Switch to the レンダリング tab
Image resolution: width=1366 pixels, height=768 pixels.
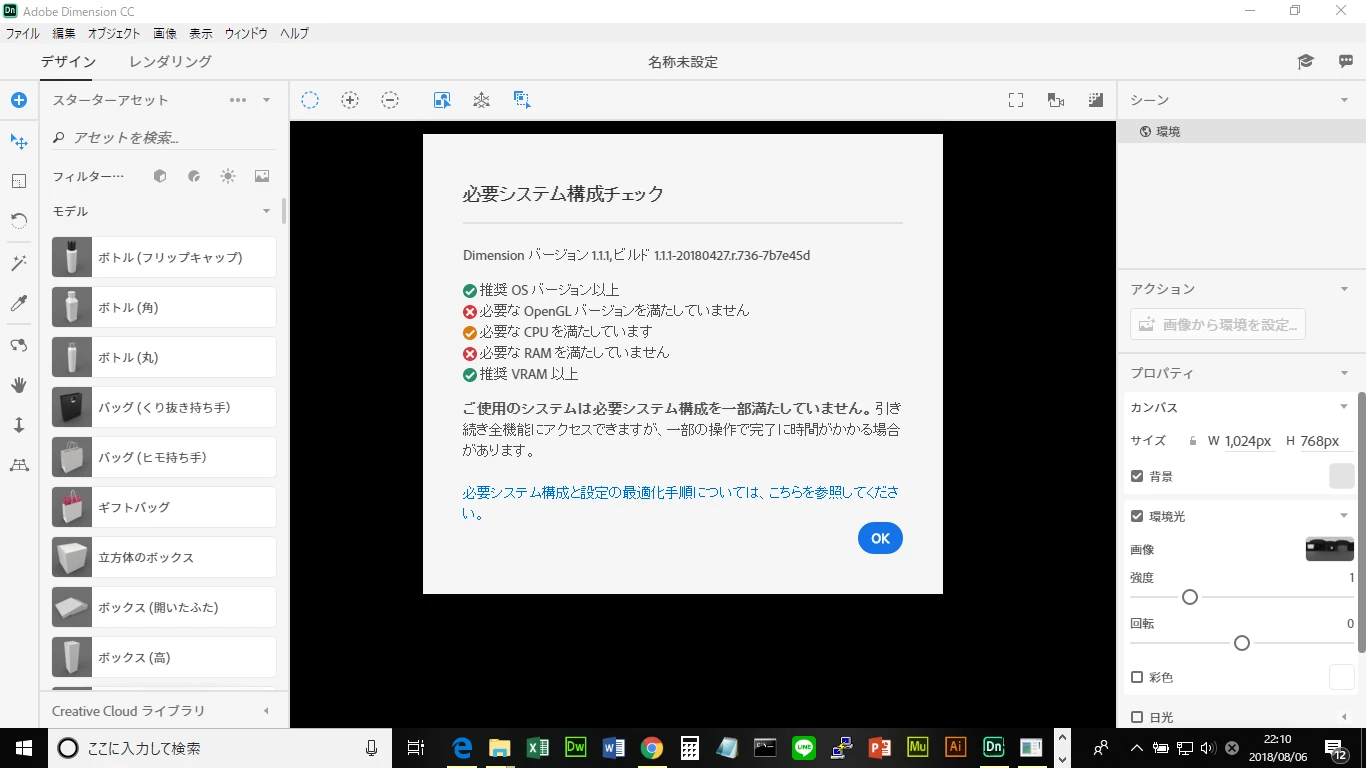(x=170, y=62)
